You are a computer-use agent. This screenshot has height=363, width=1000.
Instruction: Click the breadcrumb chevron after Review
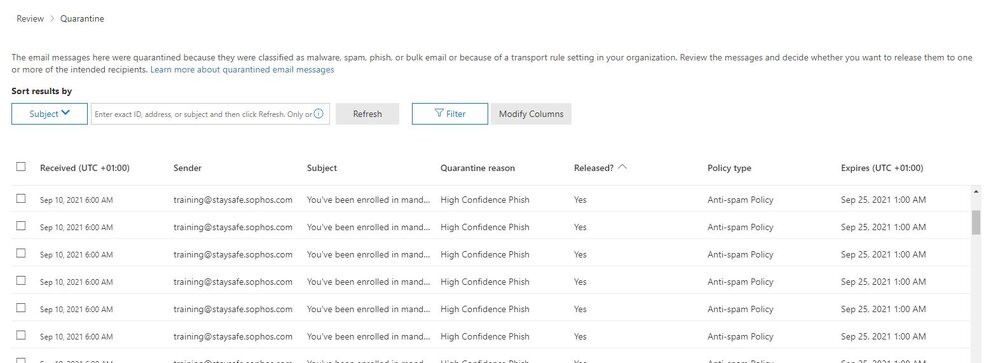(x=52, y=19)
